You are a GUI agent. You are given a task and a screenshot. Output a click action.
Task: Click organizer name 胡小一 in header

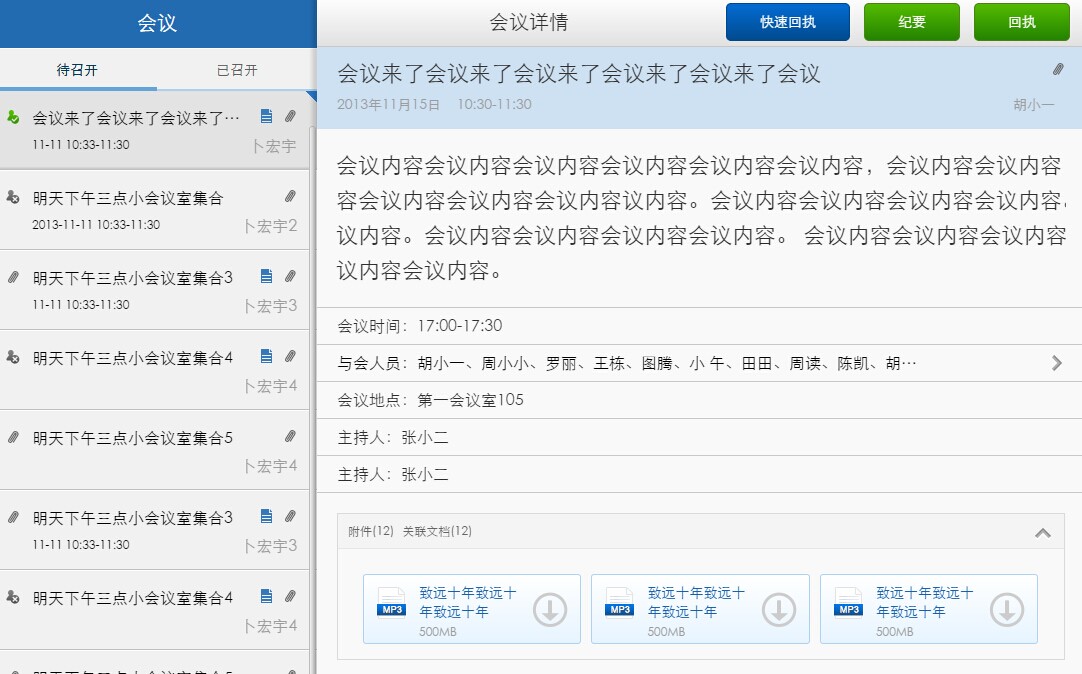pyautogui.click(x=1034, y=105)
